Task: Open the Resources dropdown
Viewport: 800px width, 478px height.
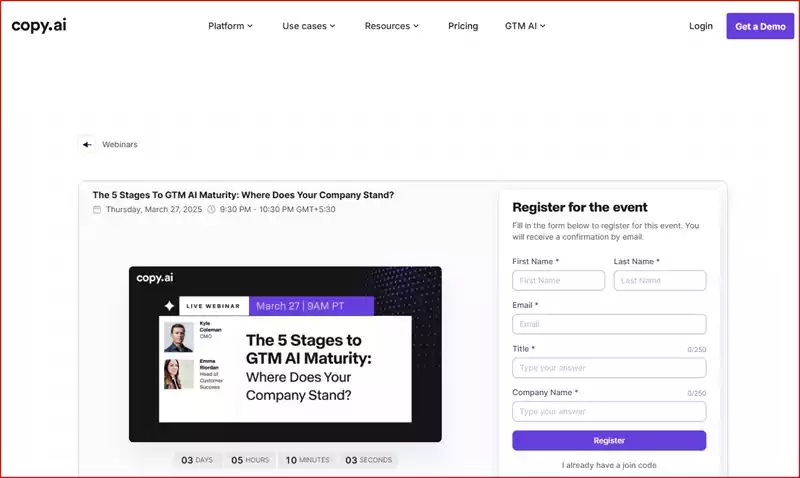Action: click(x=391, y=26)
